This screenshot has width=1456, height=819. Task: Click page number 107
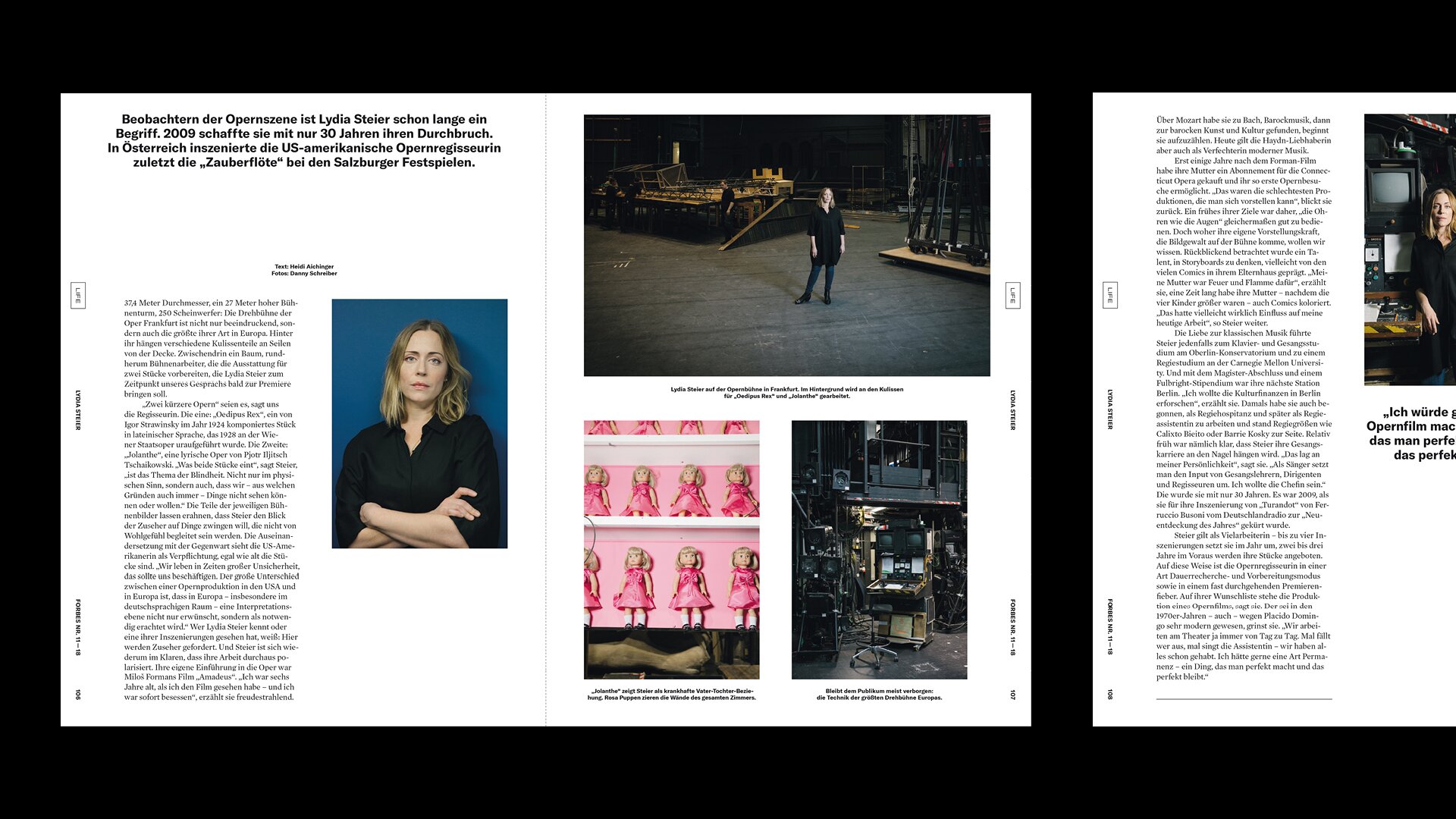click(1012, 695)
